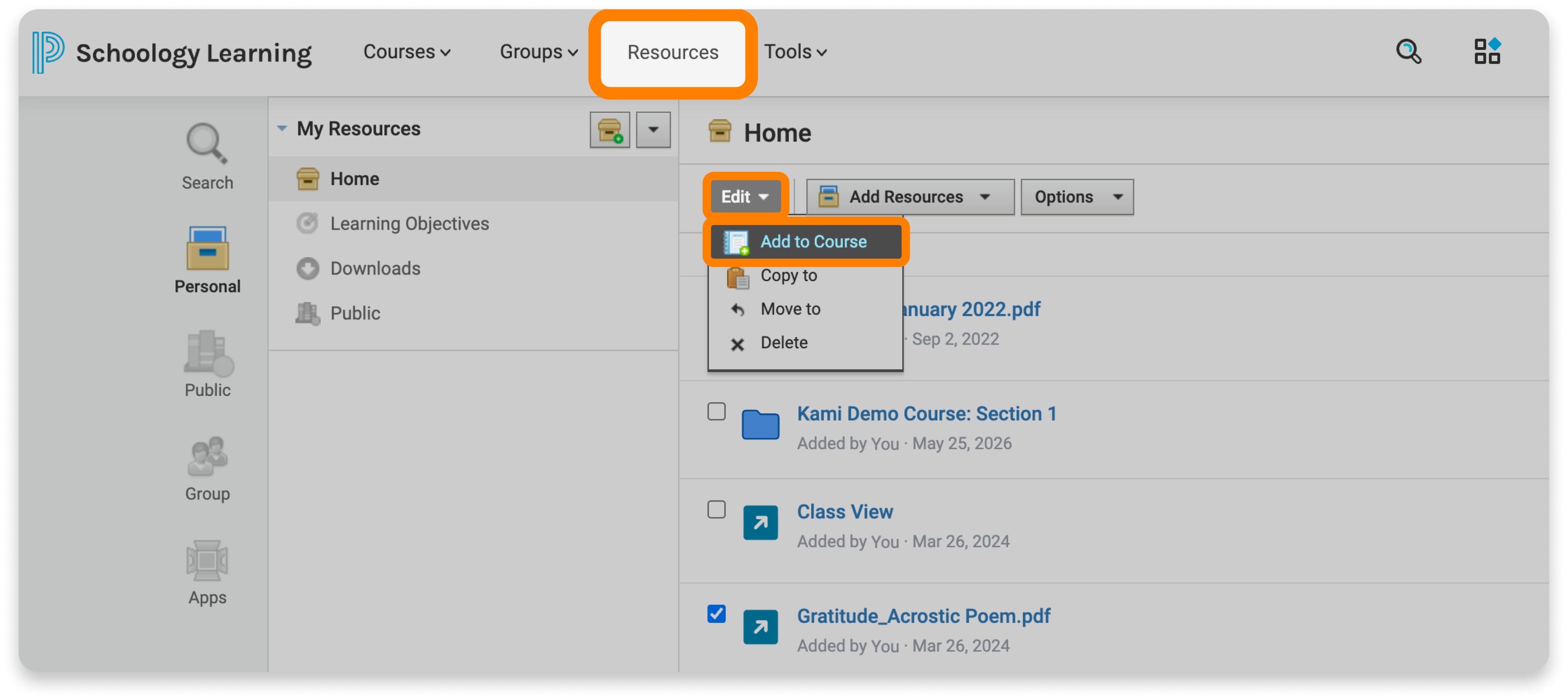The image size is (1568, 700).
Task: Expand the Groups dropdown menu
Action: click(x=539, y=52)
